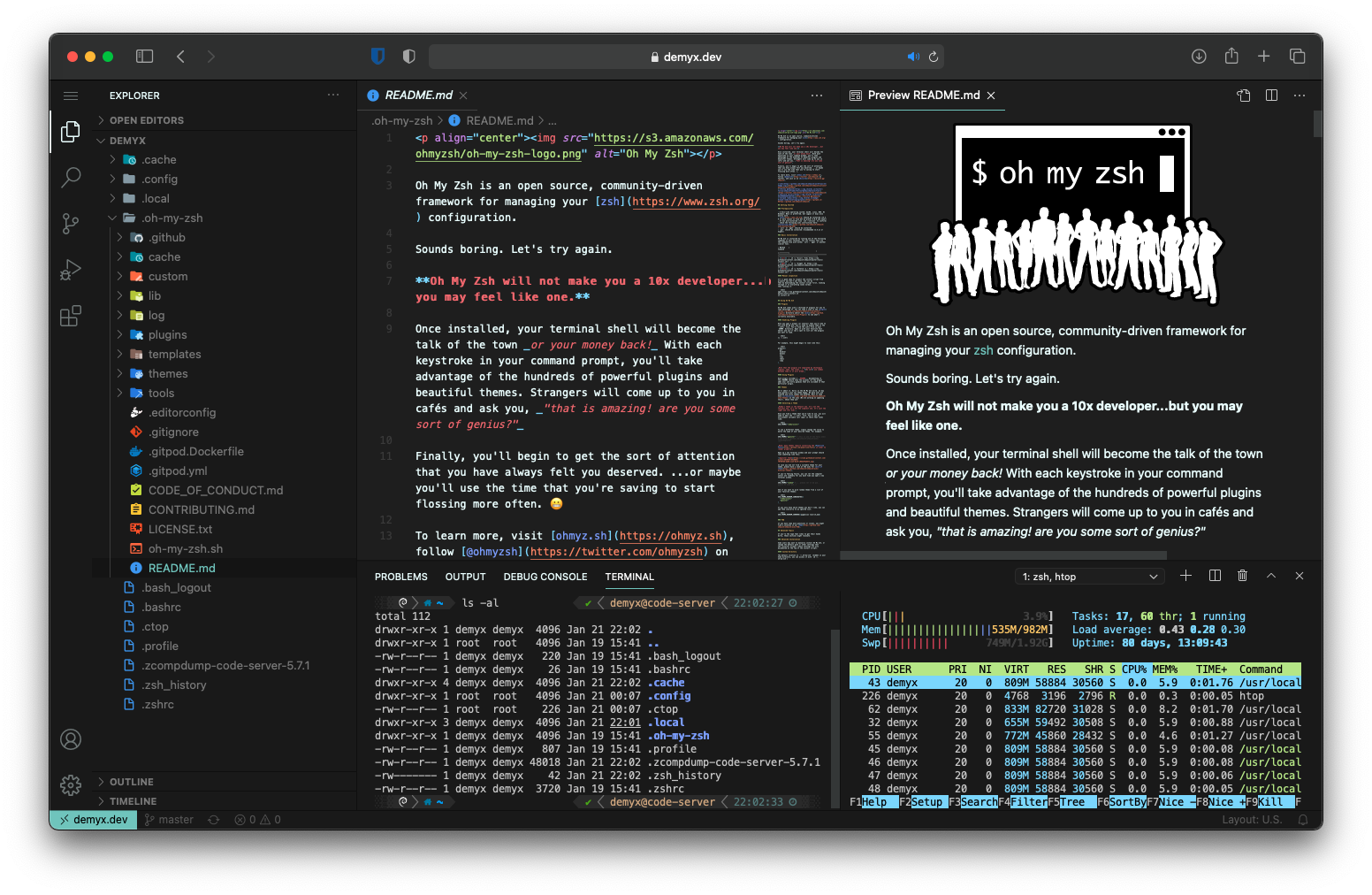This screenshot has width=1372, height=895.
Task: Click the Explorer more actions ellipsis
Action: pos(333,95)
